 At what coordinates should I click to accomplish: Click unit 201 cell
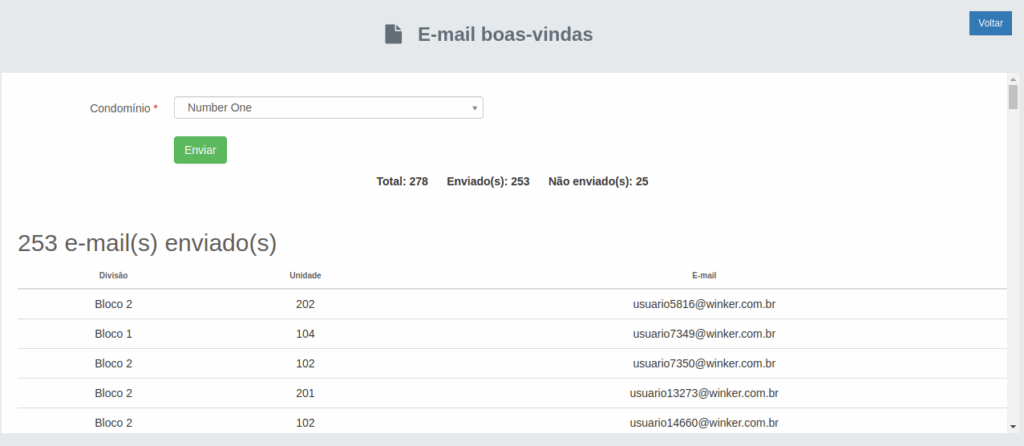(x=305, y=393)
